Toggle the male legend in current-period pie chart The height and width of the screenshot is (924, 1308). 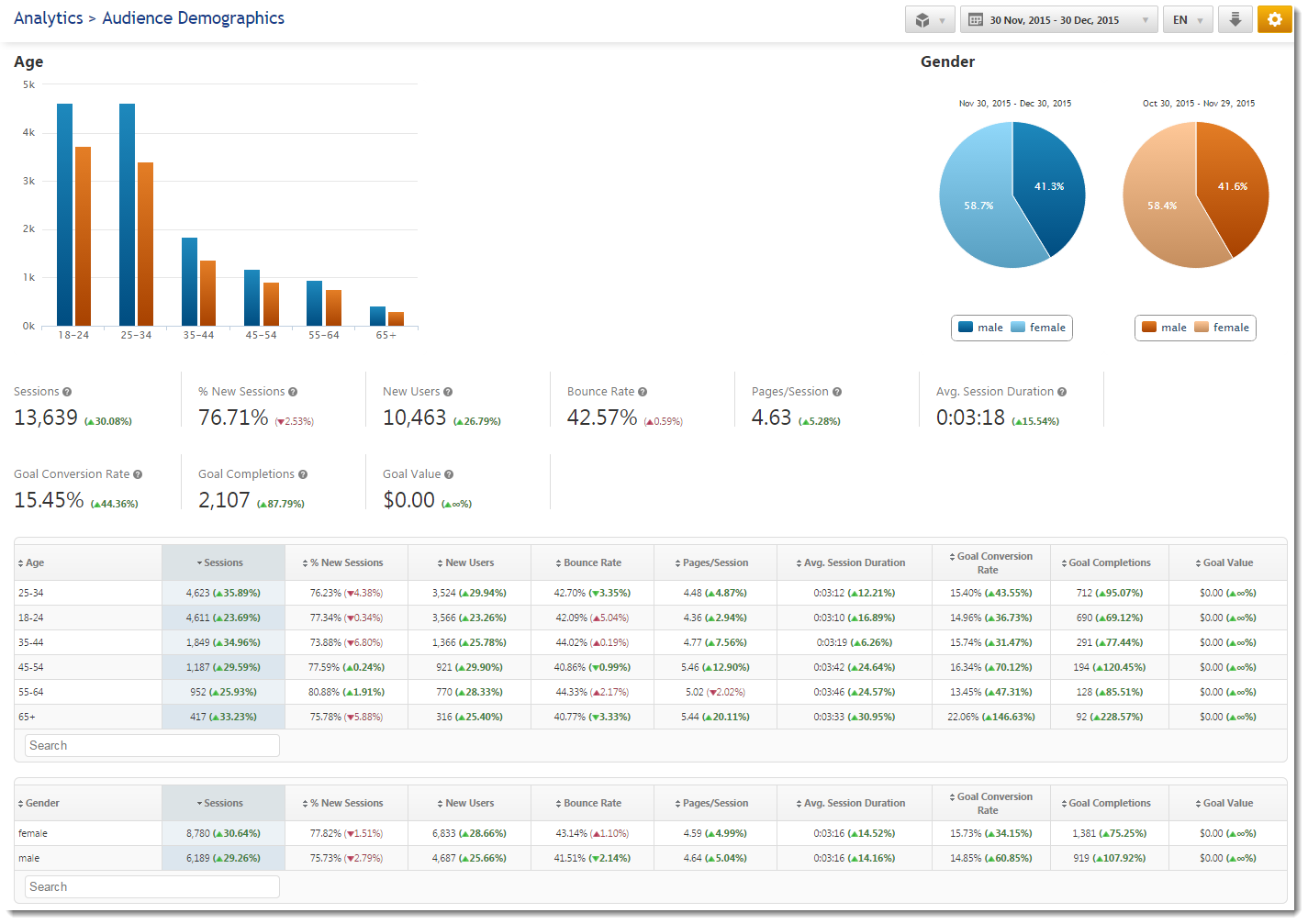pyautogui.click(x=980, y=328)
